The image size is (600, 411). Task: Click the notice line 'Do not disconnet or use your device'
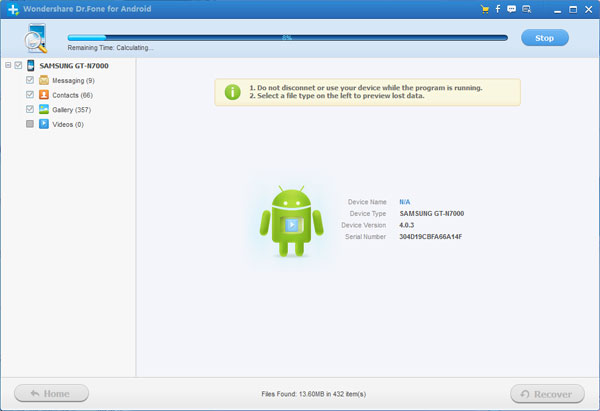point(366,88)
